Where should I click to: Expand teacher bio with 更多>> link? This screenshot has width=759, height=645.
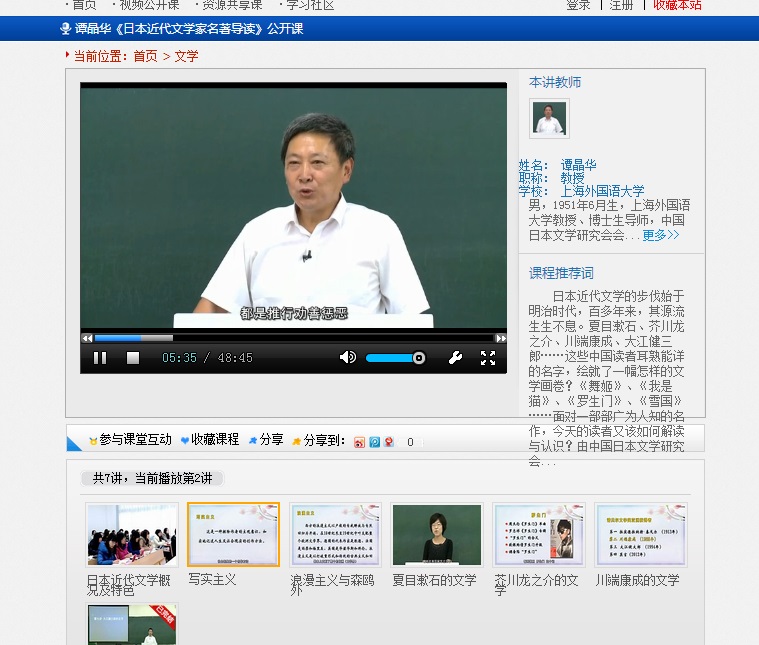pyautogui.click(x=660, y=235)
